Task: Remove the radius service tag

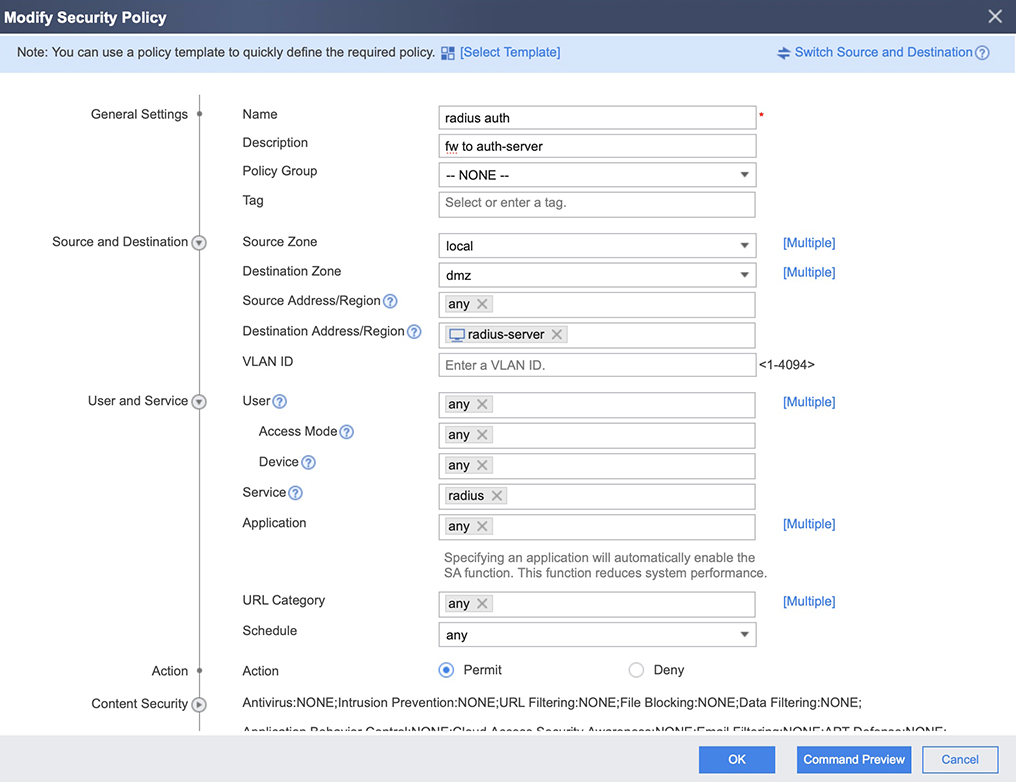Action: [x=497, y=496]
